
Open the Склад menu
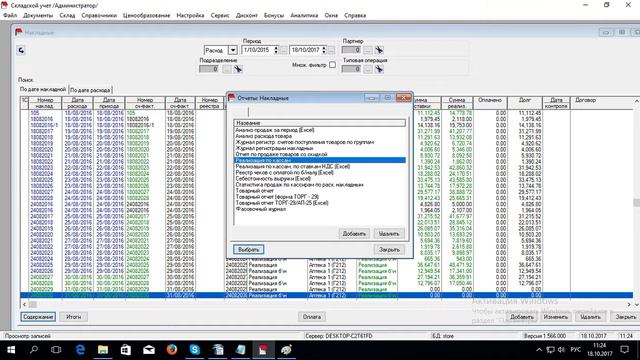[67, 15]
